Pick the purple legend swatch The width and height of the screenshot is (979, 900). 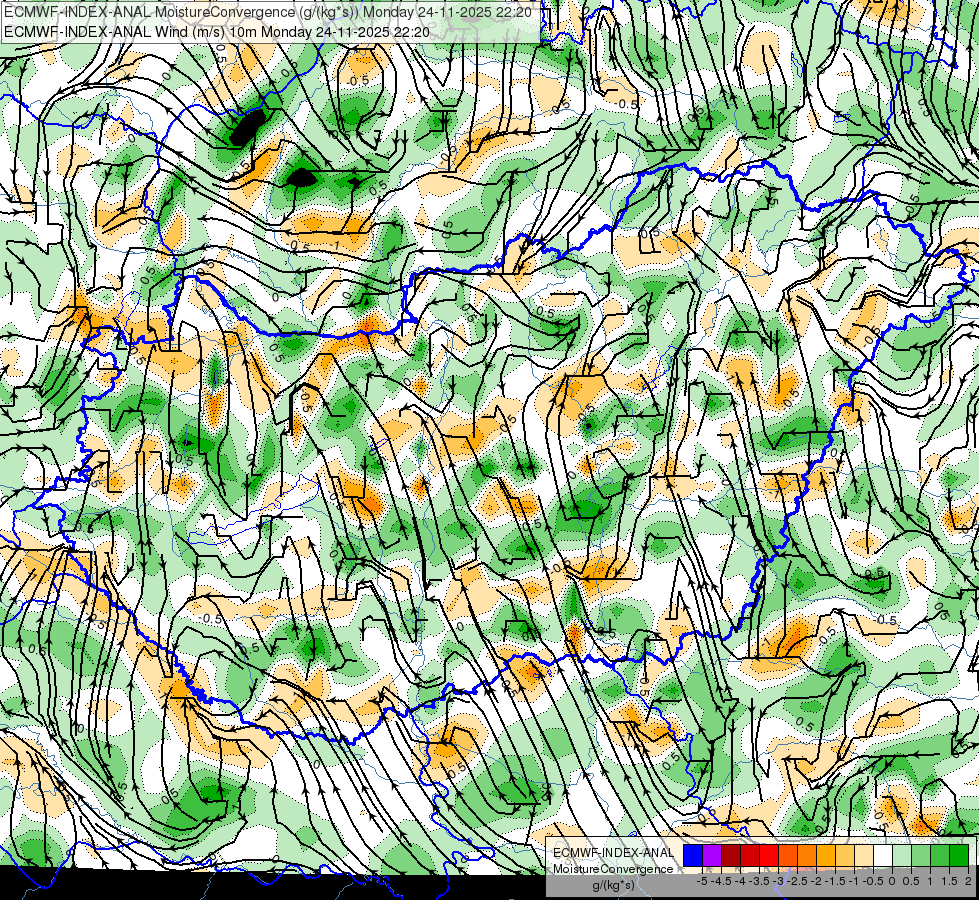pos(712,855)
